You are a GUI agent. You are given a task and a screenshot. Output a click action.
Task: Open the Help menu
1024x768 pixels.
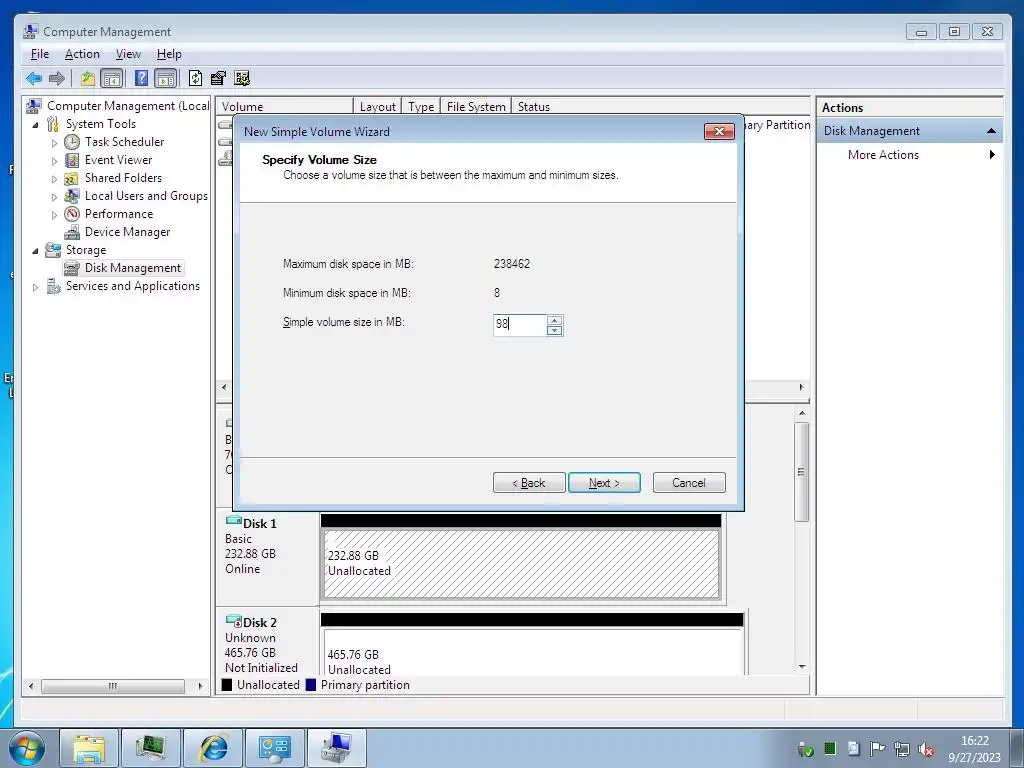pos(169,54)
